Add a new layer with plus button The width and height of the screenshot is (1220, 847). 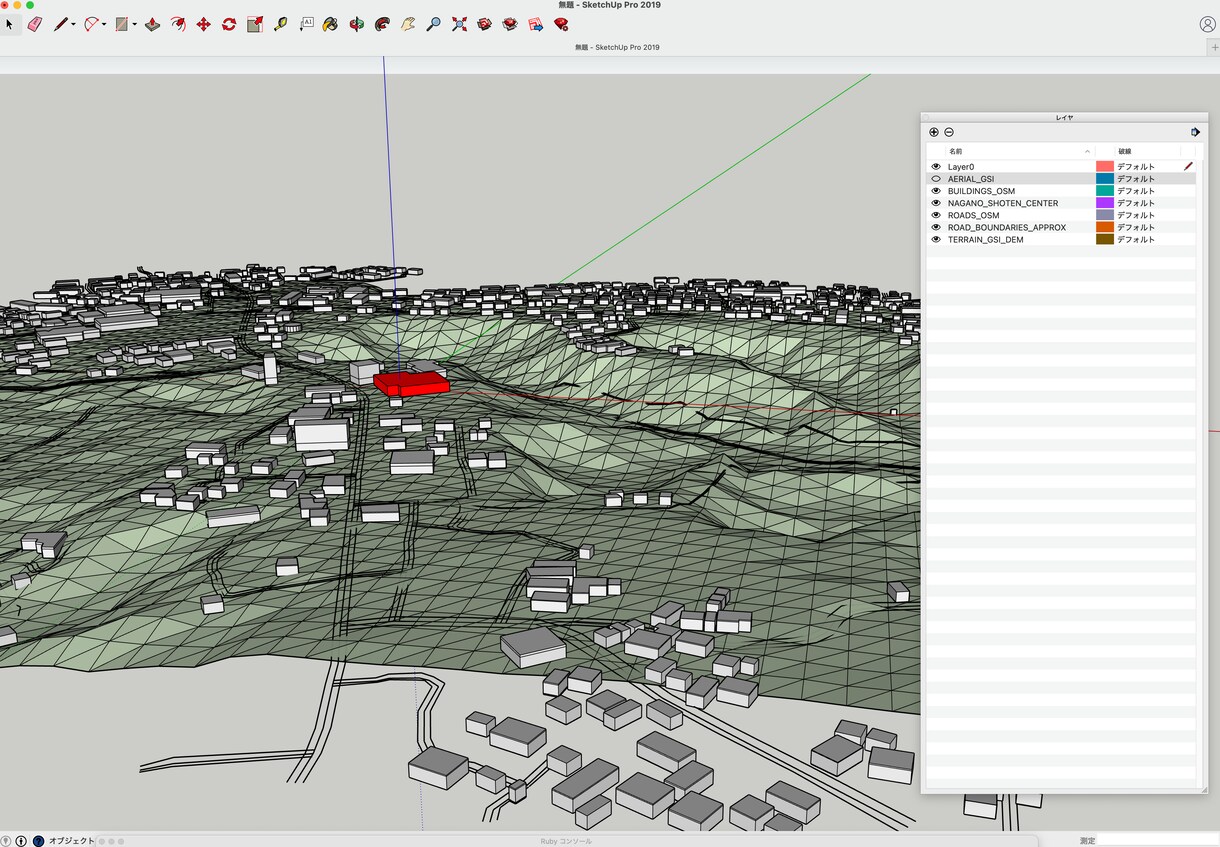(934, 132)
